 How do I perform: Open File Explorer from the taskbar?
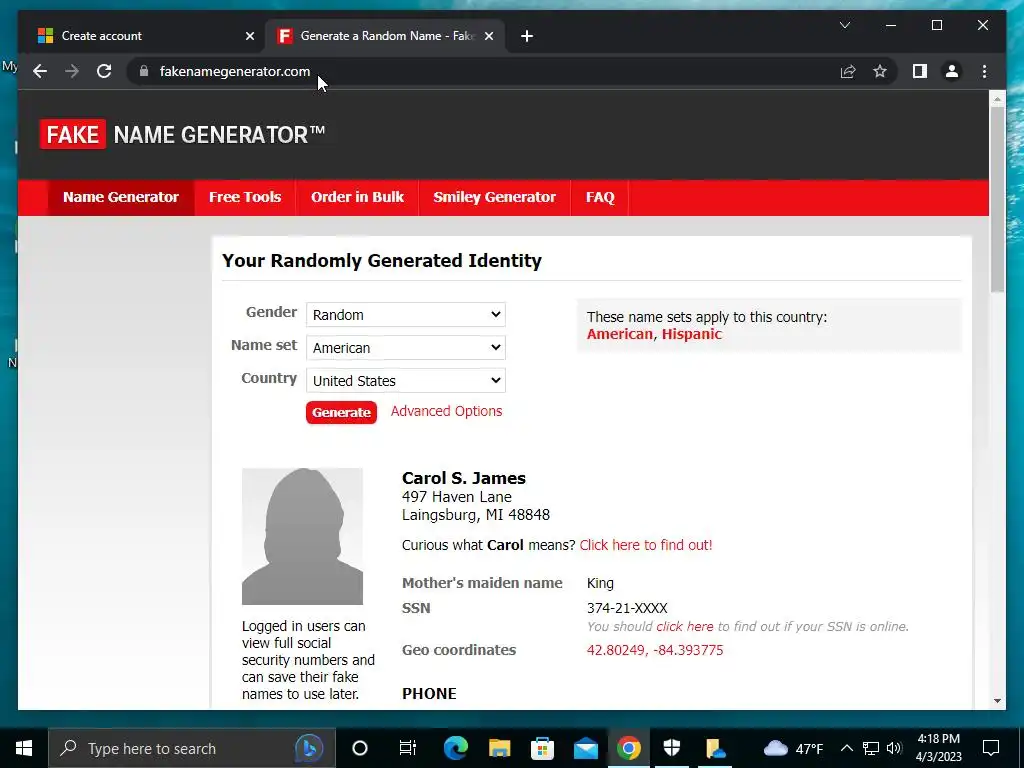(x=499, y=748)
